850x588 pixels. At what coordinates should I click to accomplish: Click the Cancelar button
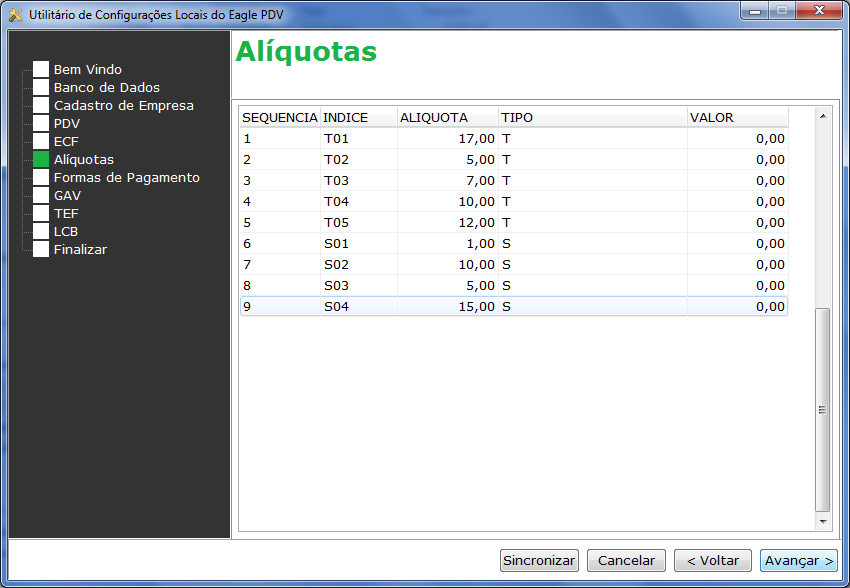click(x=626, y=560)
